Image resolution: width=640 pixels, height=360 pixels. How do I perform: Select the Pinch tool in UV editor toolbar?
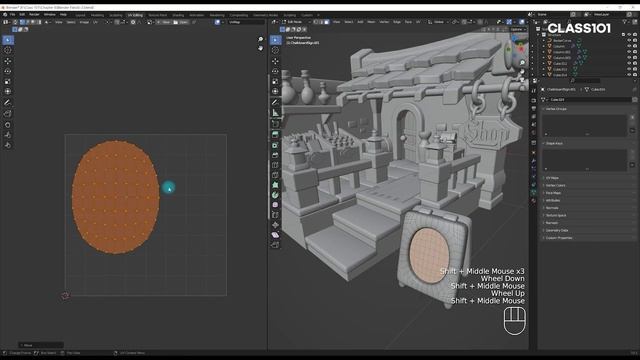coord(8,145)
